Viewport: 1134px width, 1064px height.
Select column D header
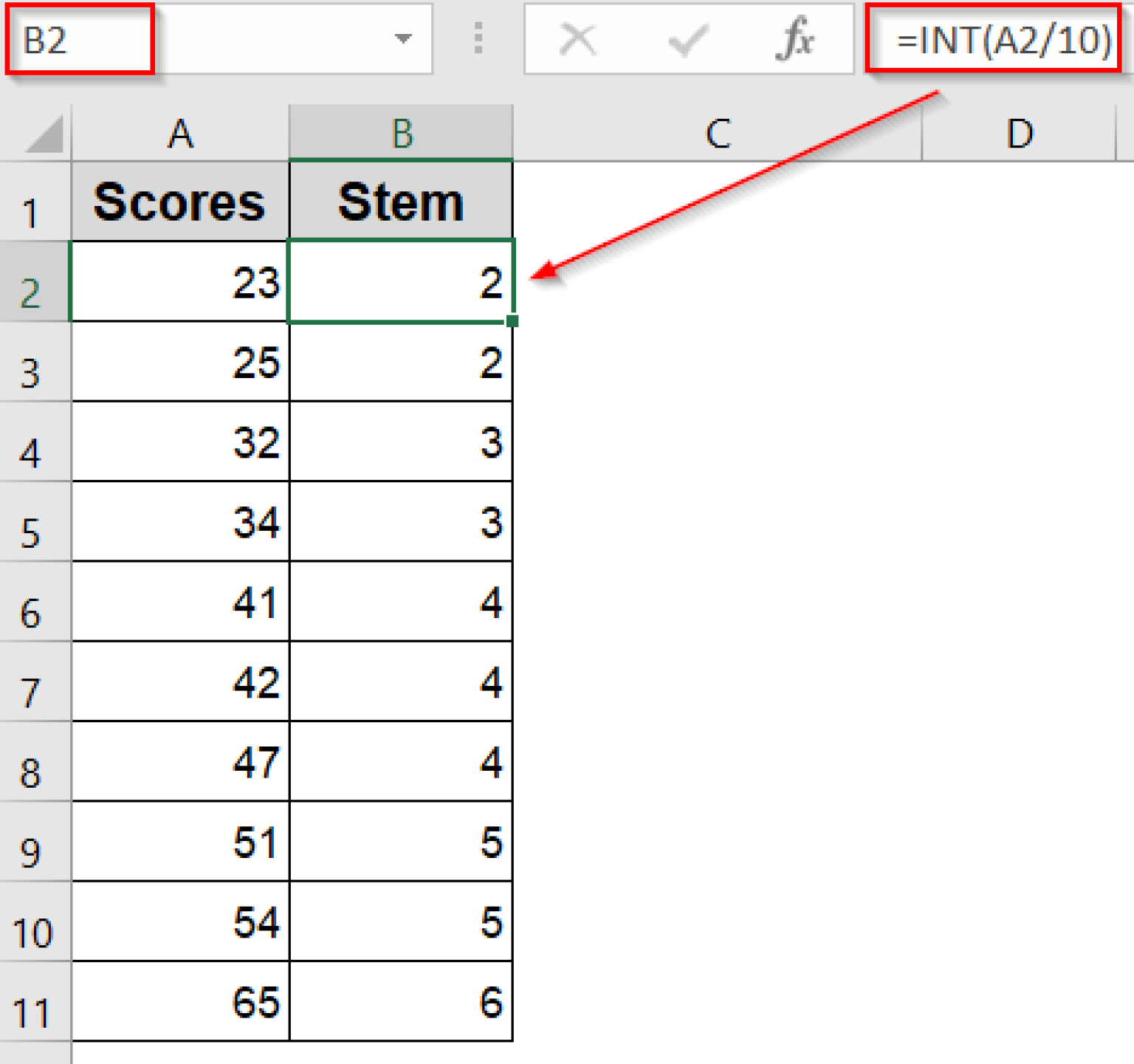click(1020, 133)
